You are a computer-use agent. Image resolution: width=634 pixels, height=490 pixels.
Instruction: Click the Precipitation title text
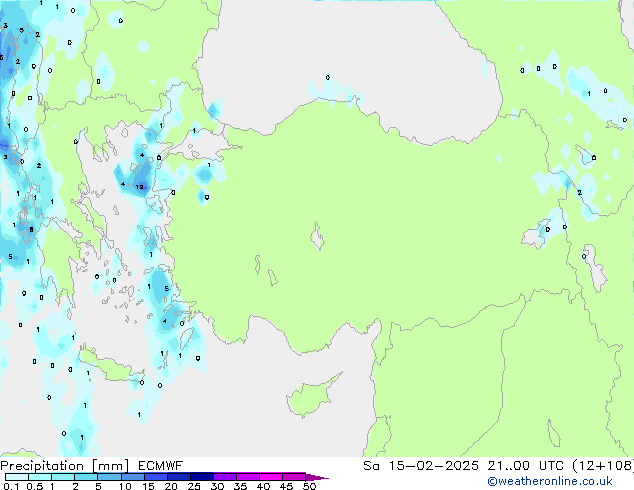pos(42,466)
